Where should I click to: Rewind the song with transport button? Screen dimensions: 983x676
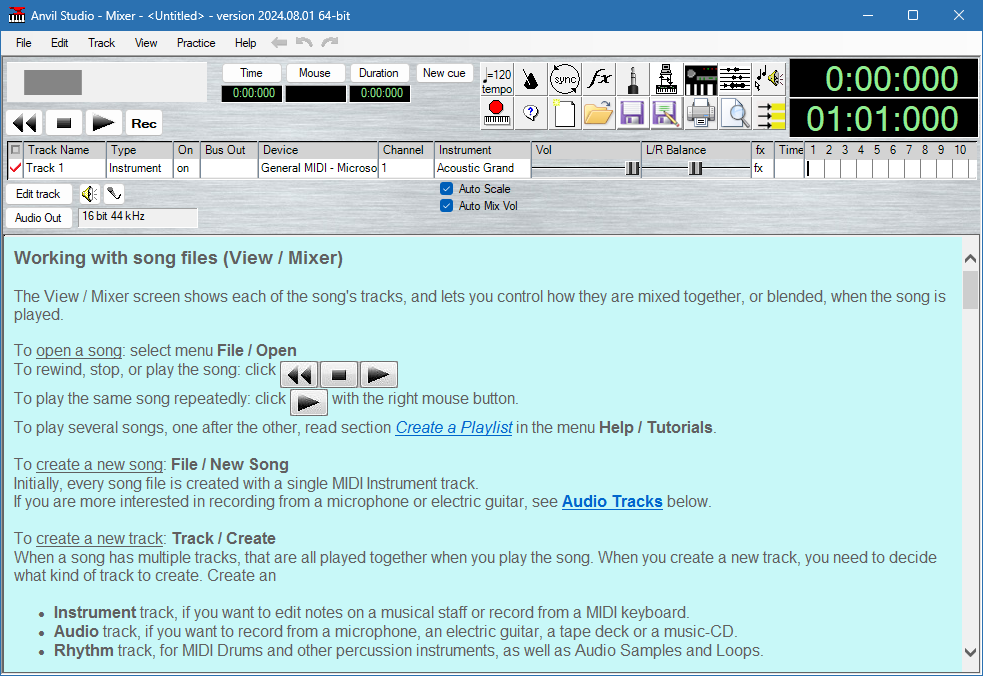click(x=25, y=123)
